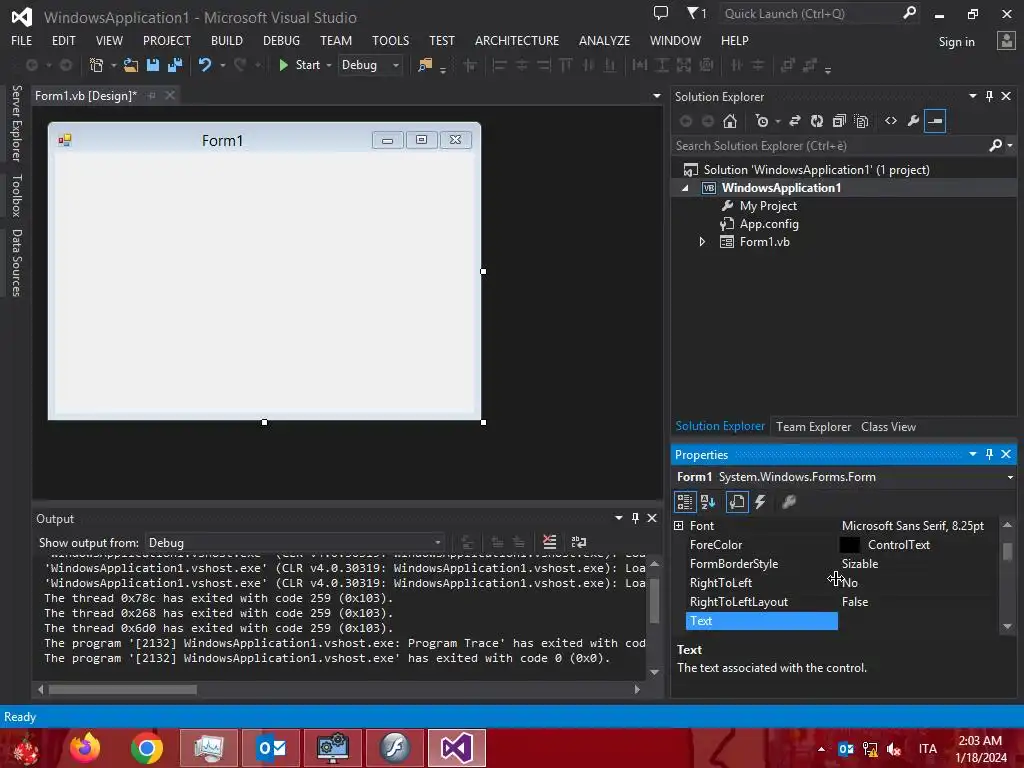Screen dimensions: 1024x768
Task: Open the FILE menu
Action: coord(22,40)
